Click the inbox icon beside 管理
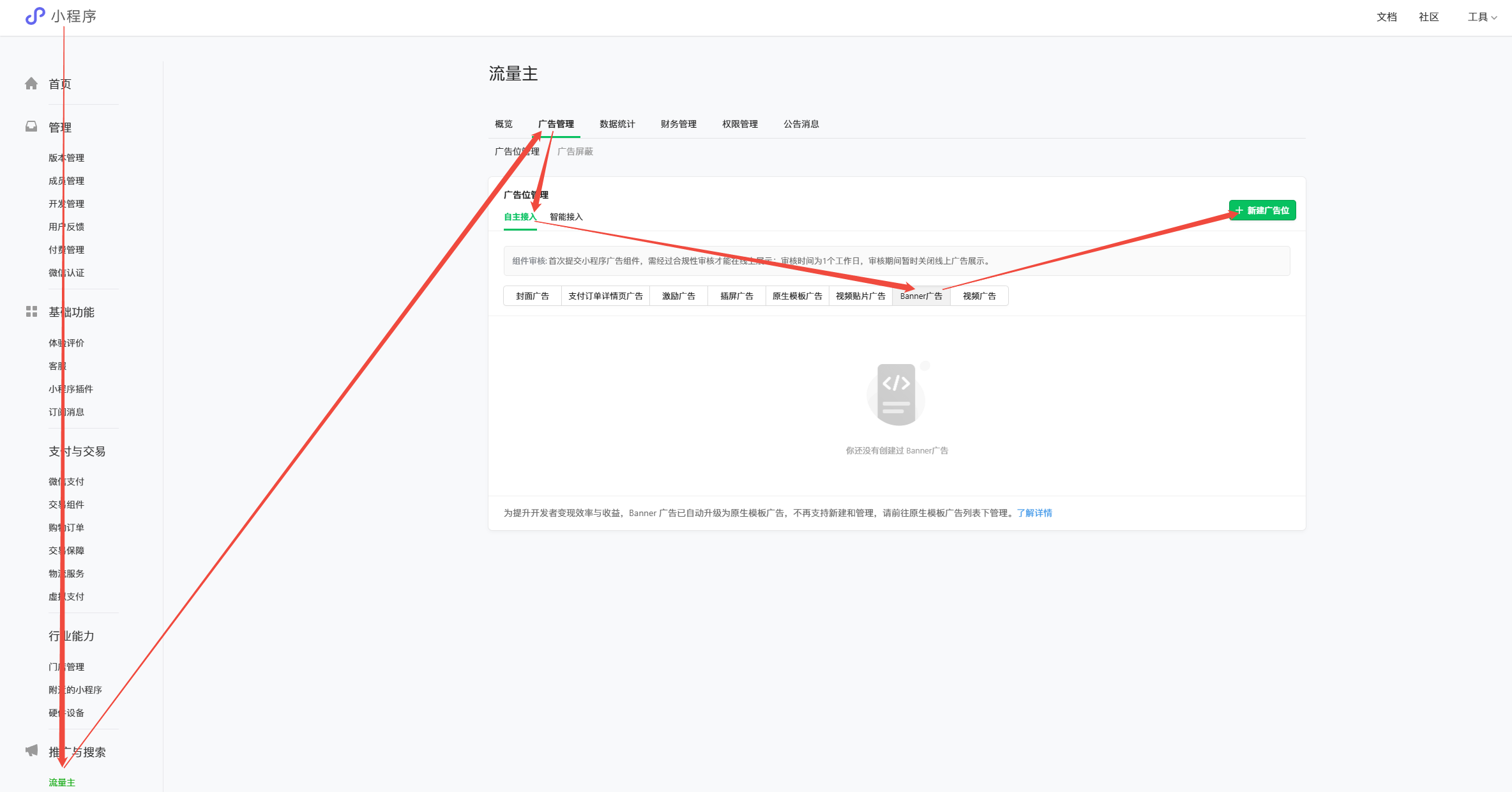The width and height of the screenshot is (1512, 792). coord(31,126)
